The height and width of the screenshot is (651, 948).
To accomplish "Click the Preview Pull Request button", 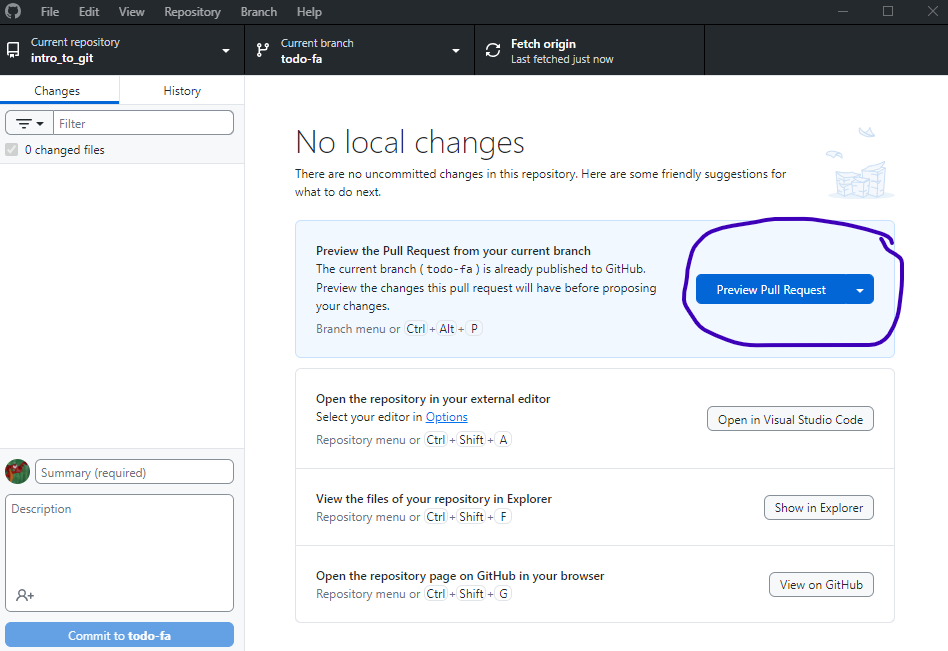I will click(x=771, y=290).
